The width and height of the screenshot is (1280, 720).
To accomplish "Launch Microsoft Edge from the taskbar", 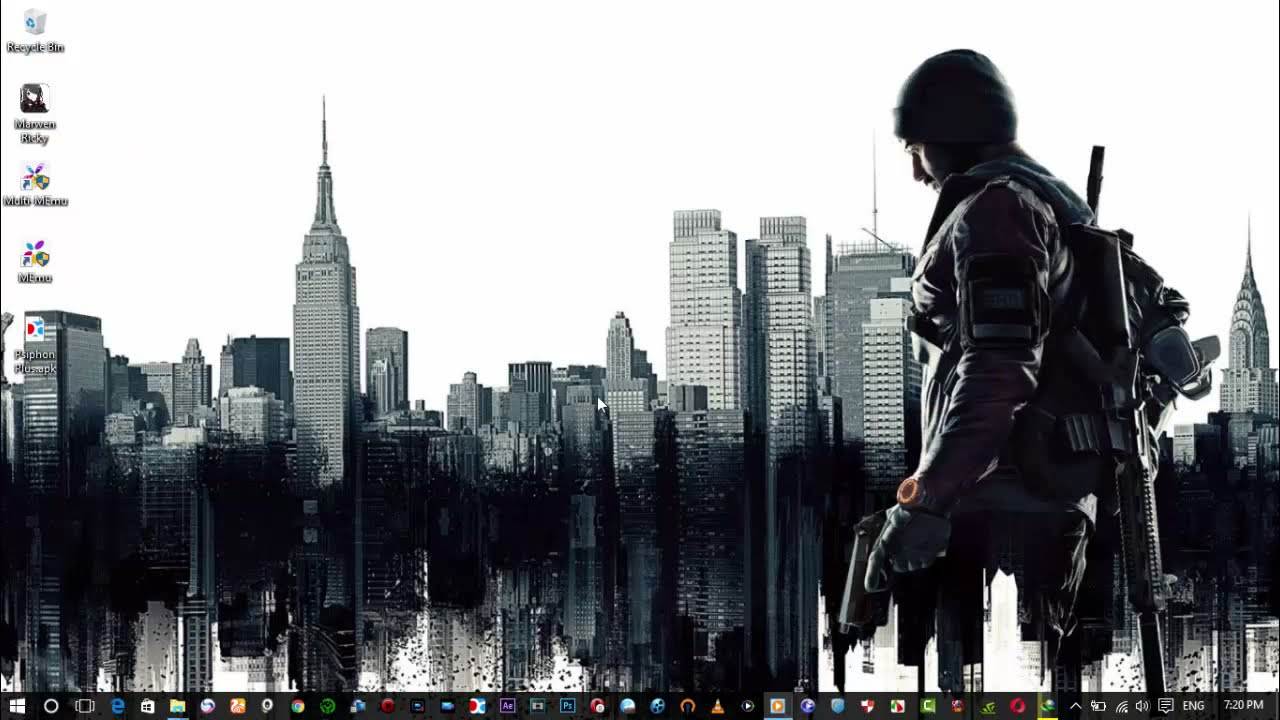I will click(x=118, y=706).
